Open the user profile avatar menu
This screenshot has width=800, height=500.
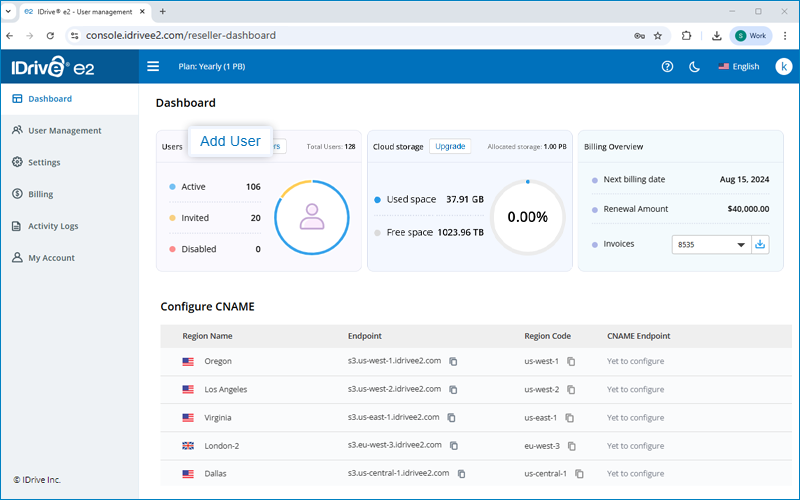click(783, 67)
